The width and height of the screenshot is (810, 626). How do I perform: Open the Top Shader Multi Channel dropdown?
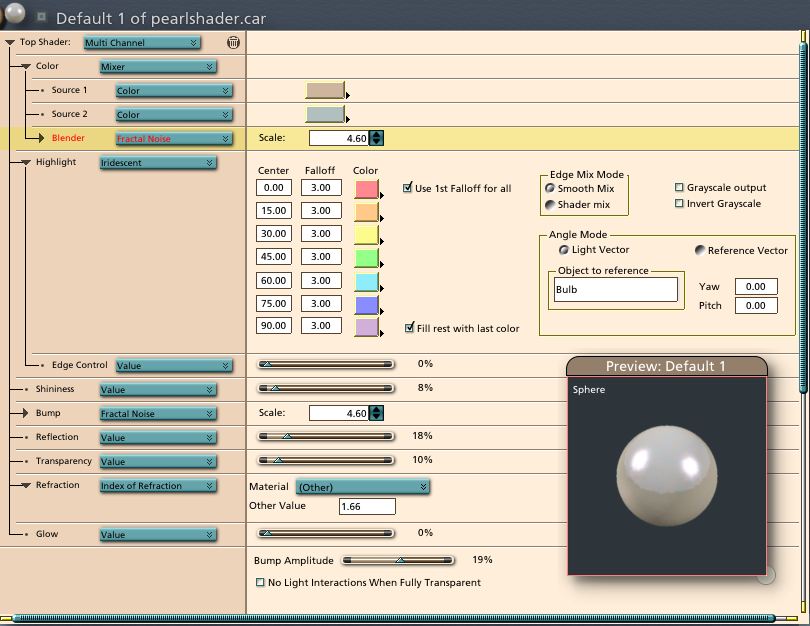142,43
